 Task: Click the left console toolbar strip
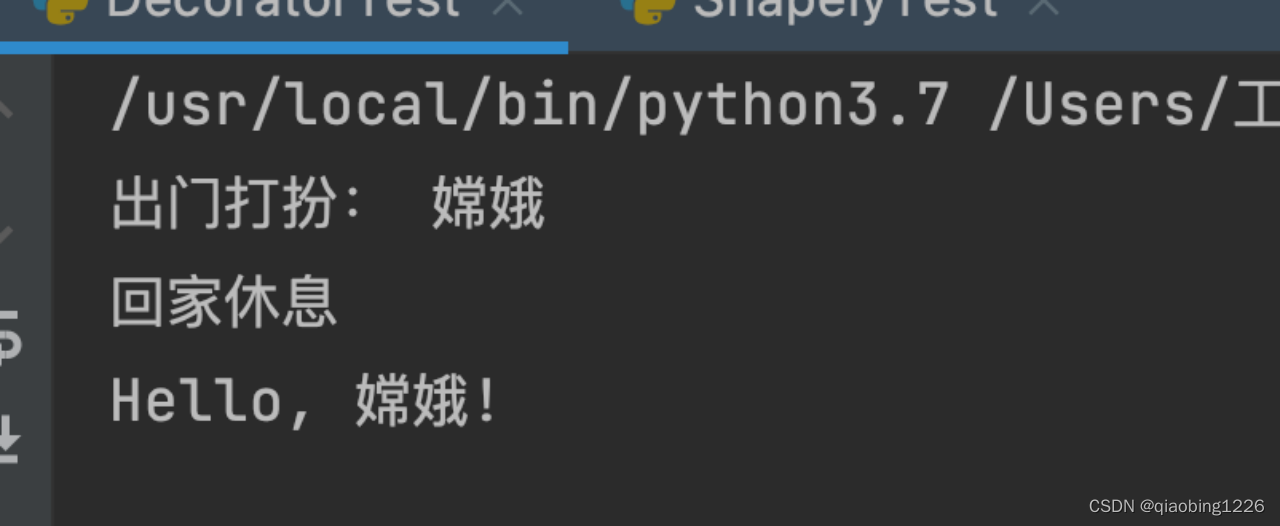(x=25, y=290)
